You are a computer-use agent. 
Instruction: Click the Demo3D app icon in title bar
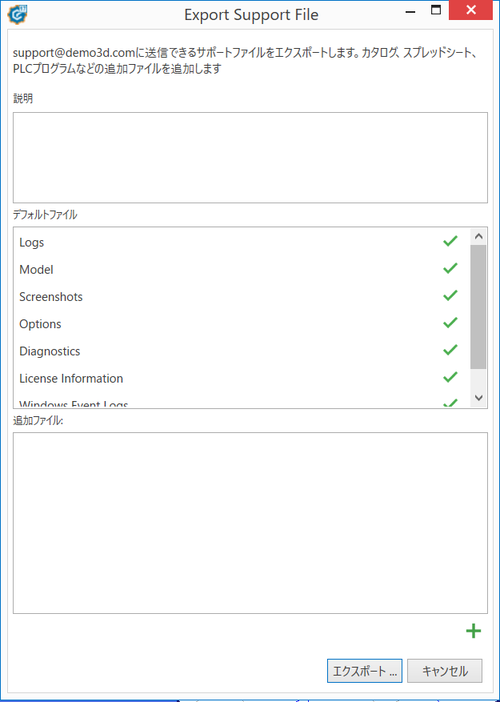[x=17, y=14]
